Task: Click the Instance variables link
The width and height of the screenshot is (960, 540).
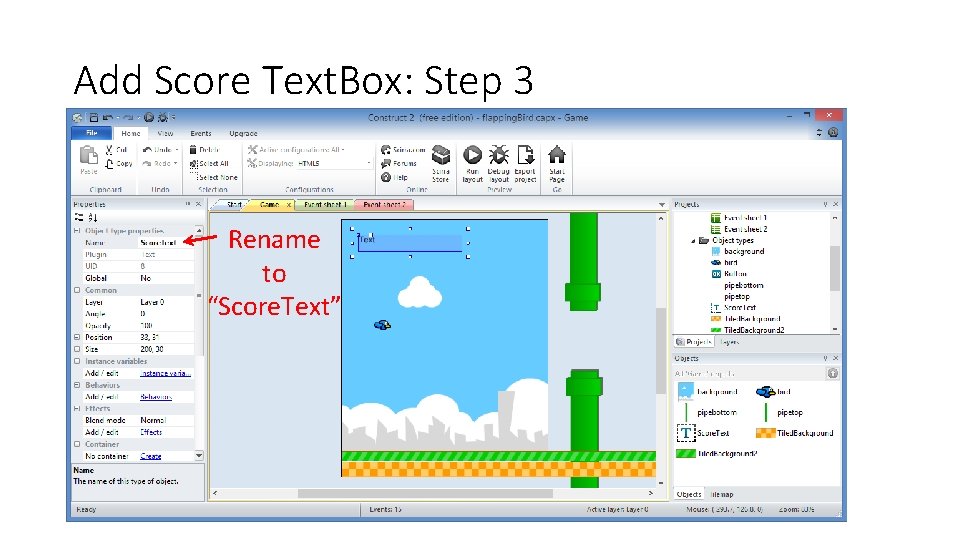Action: coord(166,373)
